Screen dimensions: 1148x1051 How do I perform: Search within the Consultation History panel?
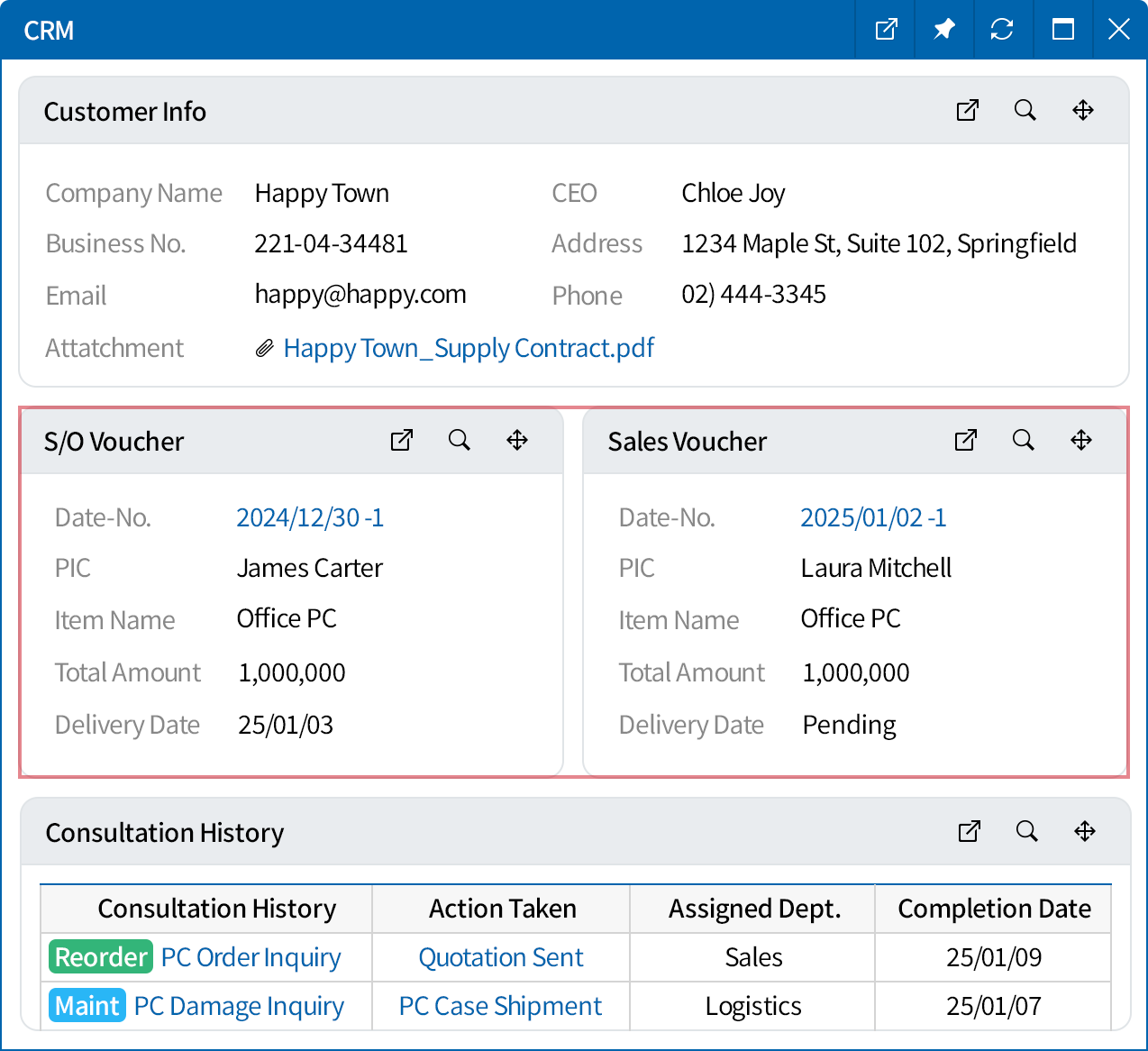coord(1026,832)
